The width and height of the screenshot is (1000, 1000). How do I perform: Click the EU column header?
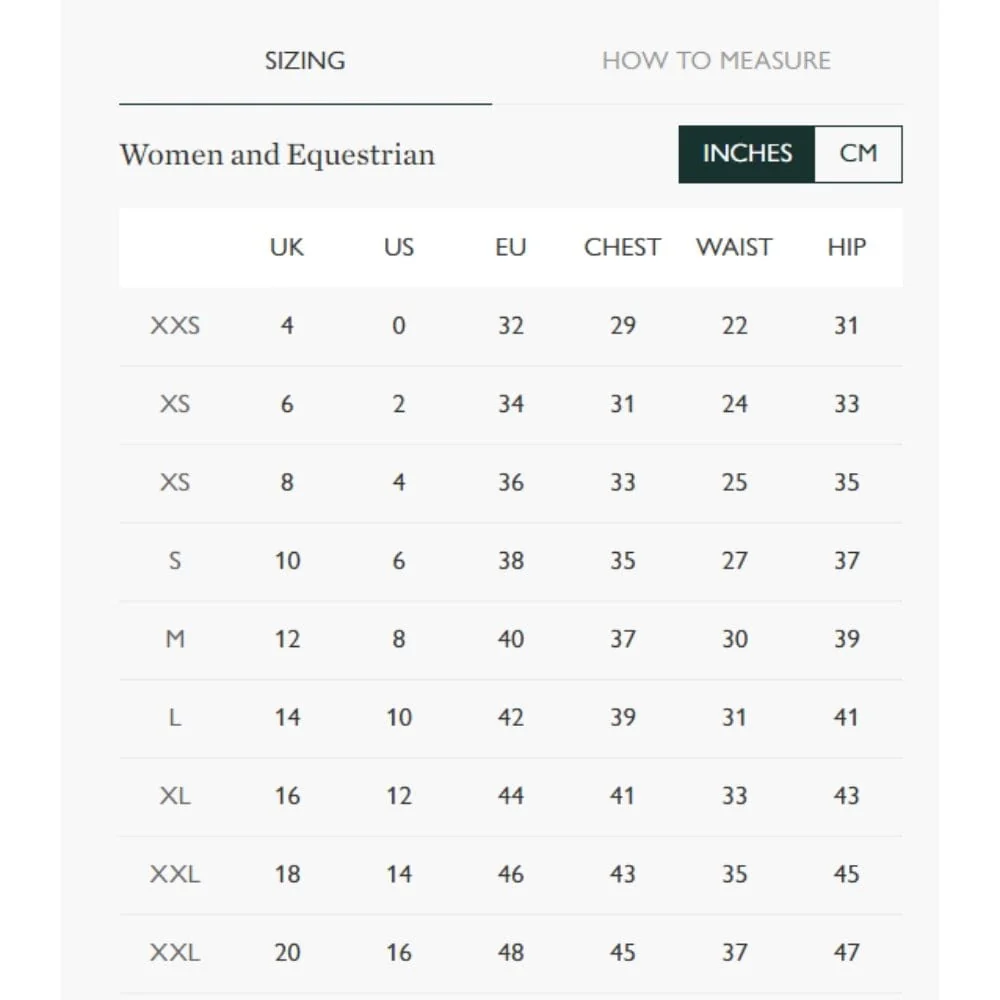coord(511,247)
